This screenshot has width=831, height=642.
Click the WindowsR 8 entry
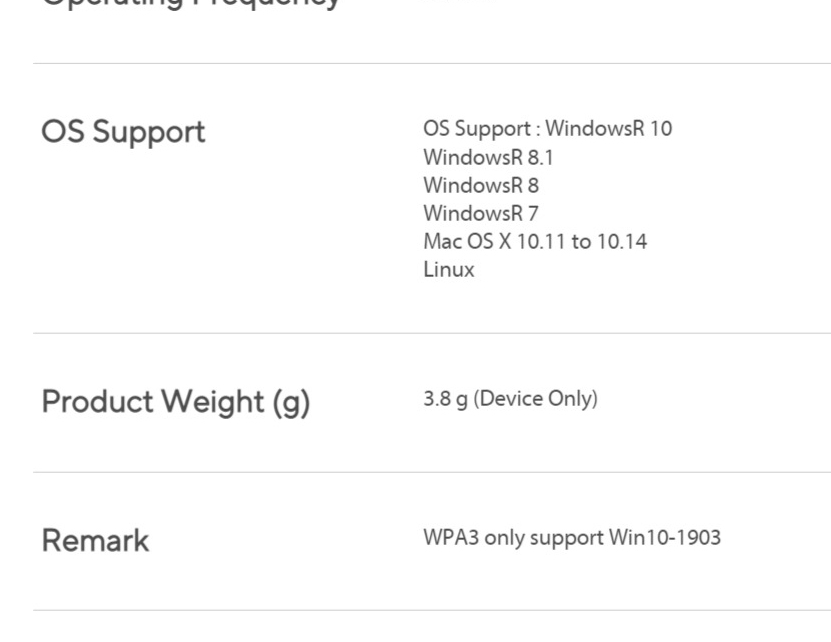[x=481, y=186]
